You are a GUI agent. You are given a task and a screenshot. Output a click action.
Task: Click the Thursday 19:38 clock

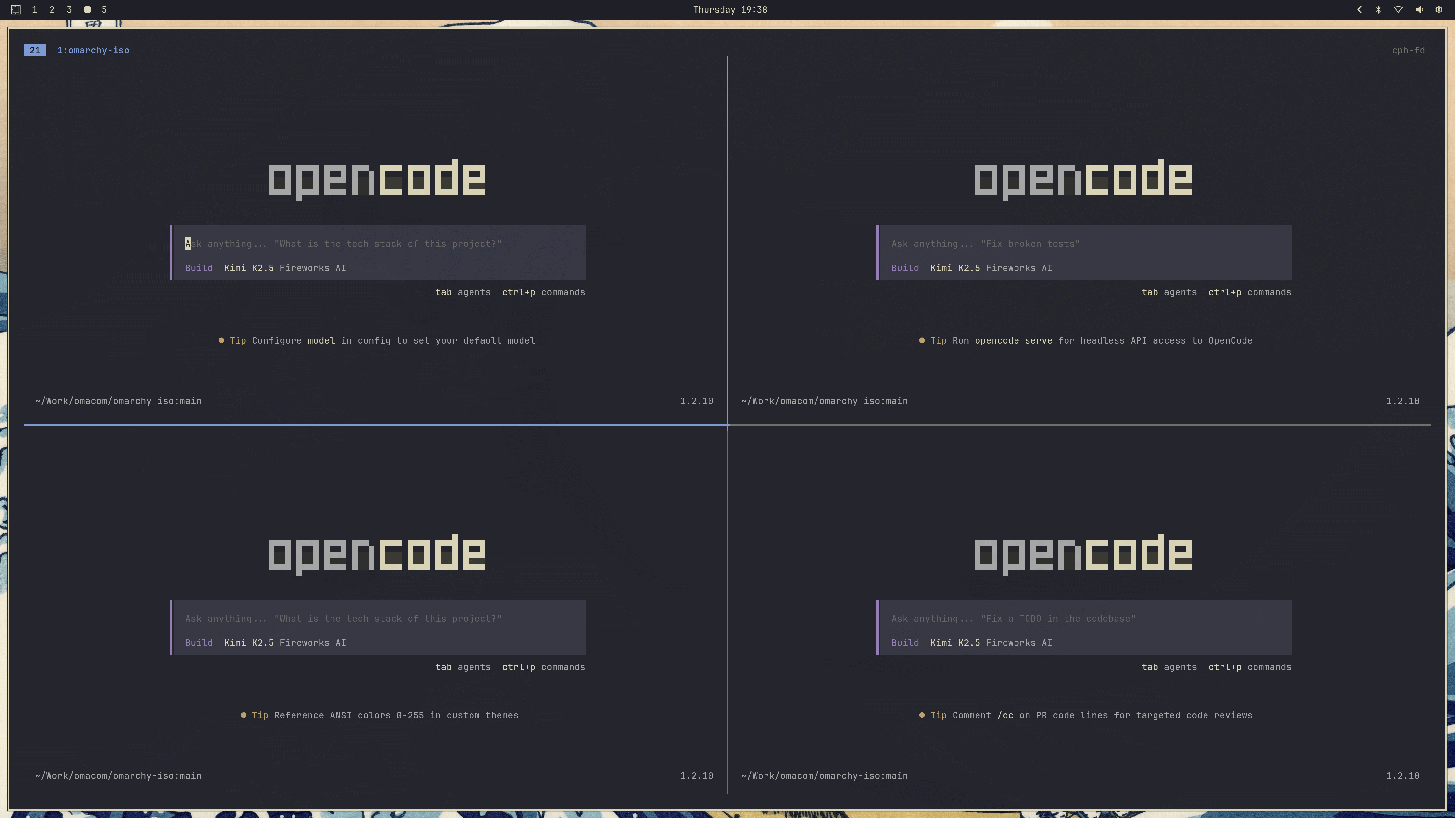click(x=730, y=10)
